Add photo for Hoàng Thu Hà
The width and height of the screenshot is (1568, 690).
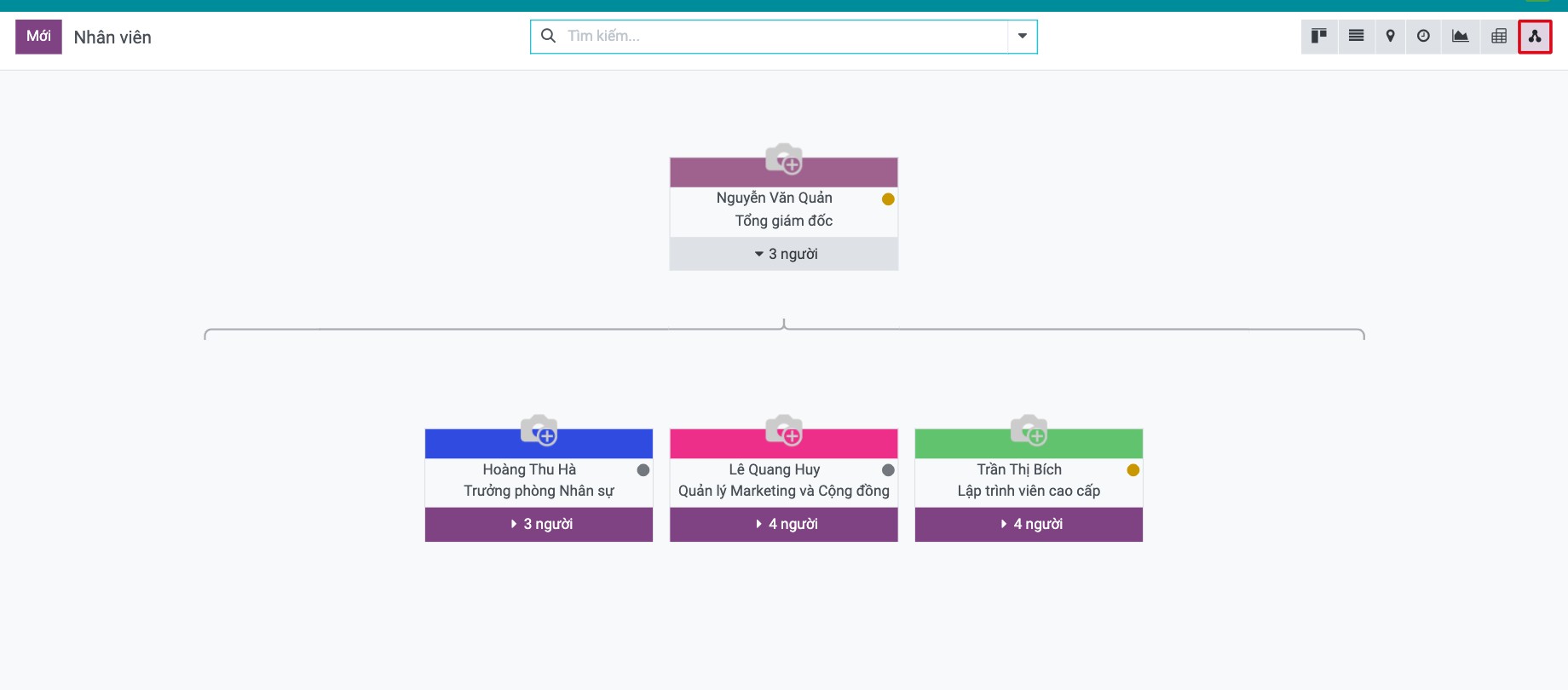click(539, 430)
